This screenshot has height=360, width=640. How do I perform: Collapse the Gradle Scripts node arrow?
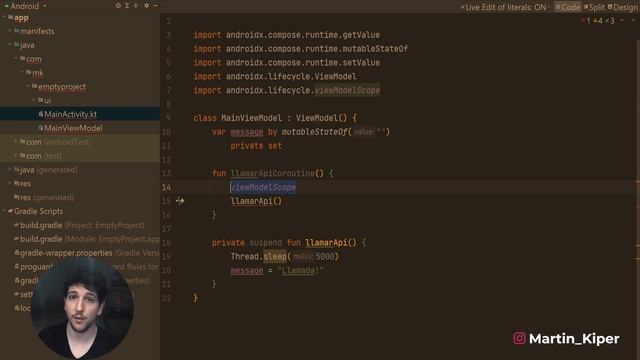click(4, 211)
